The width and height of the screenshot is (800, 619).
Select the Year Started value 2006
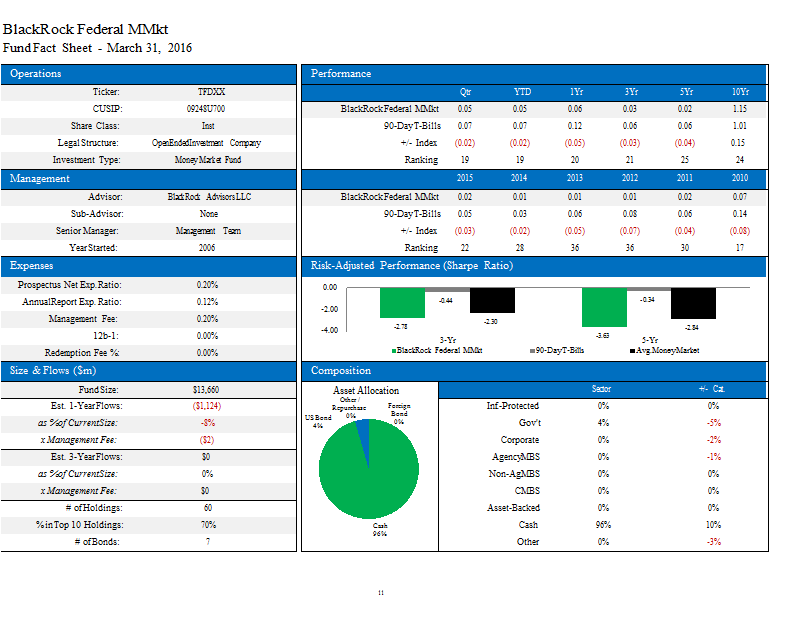click(207, 248)
